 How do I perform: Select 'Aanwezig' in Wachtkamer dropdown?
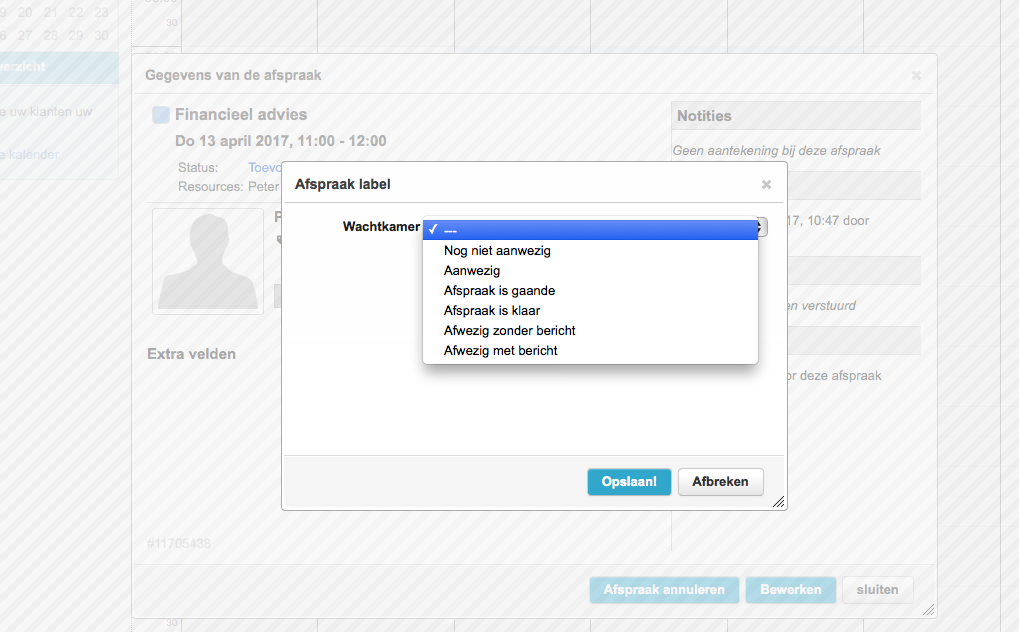472,271
